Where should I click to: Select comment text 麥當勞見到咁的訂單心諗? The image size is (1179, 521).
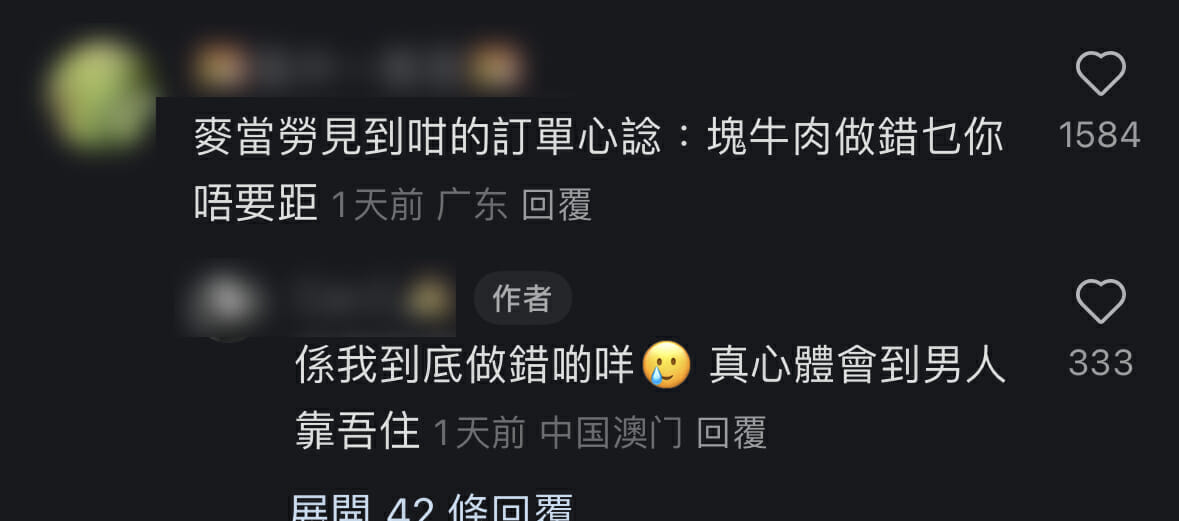[427, 138]
